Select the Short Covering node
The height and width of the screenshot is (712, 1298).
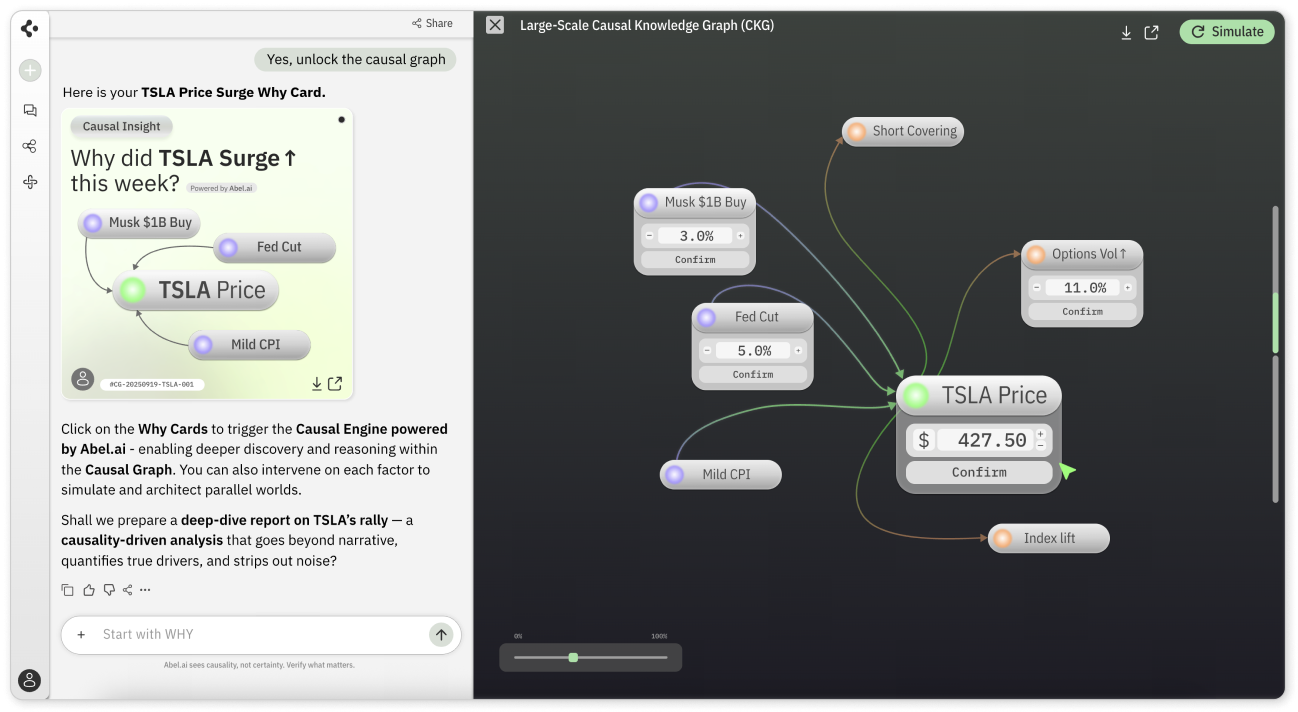click(x=903, y=131)
